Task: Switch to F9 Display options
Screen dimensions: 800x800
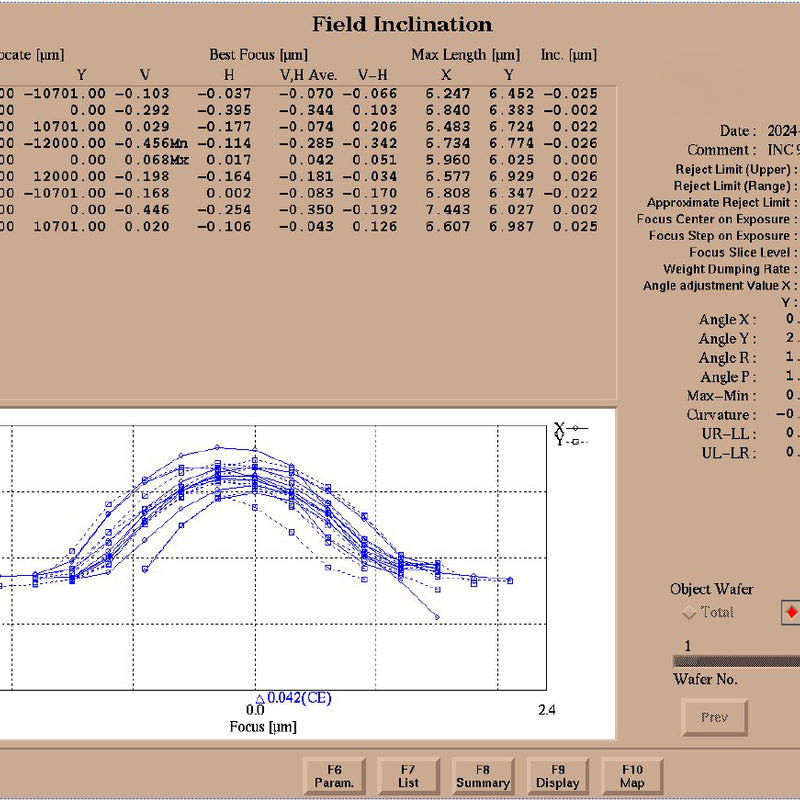Action: [558, 776]
